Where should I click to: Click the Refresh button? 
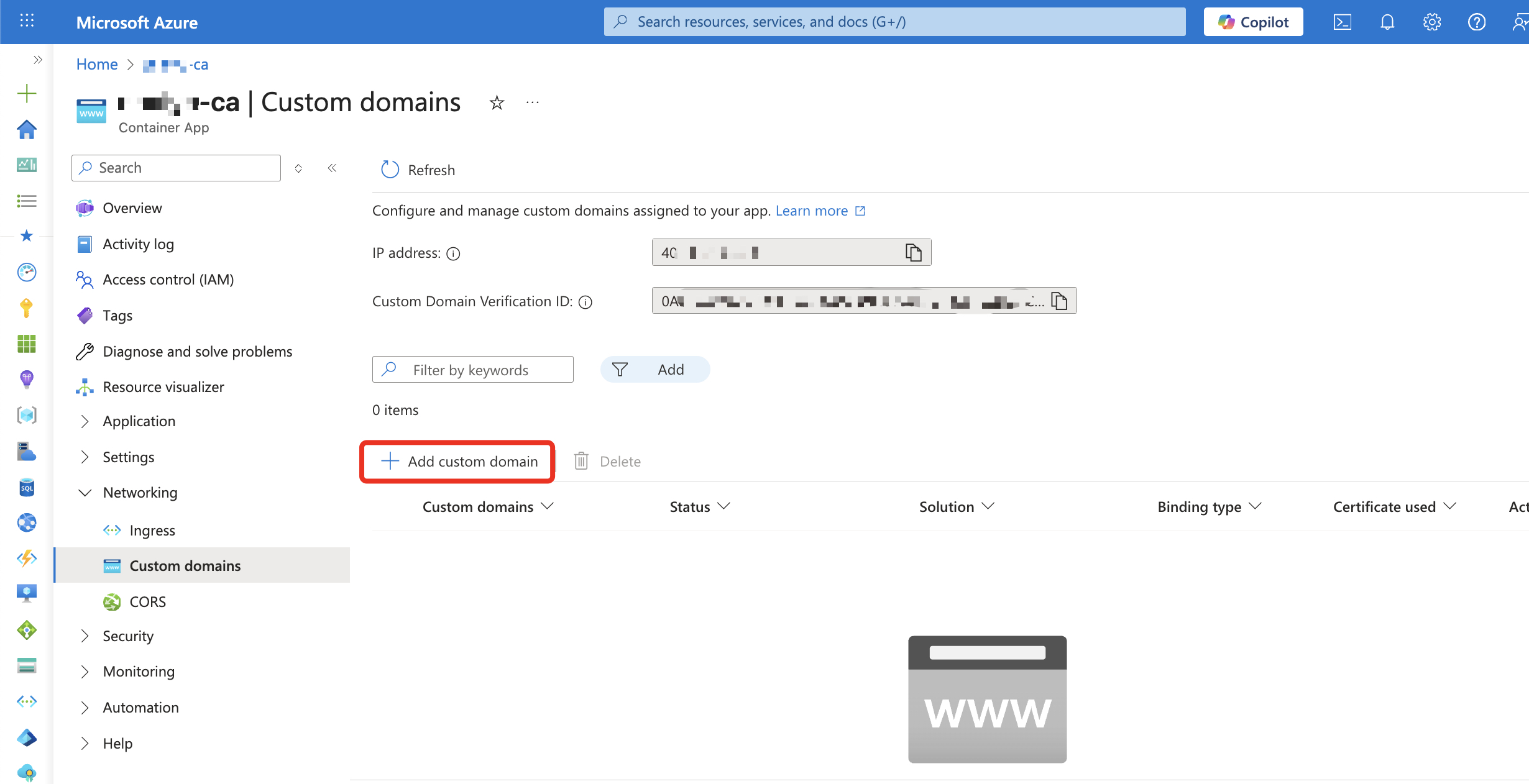418,170
